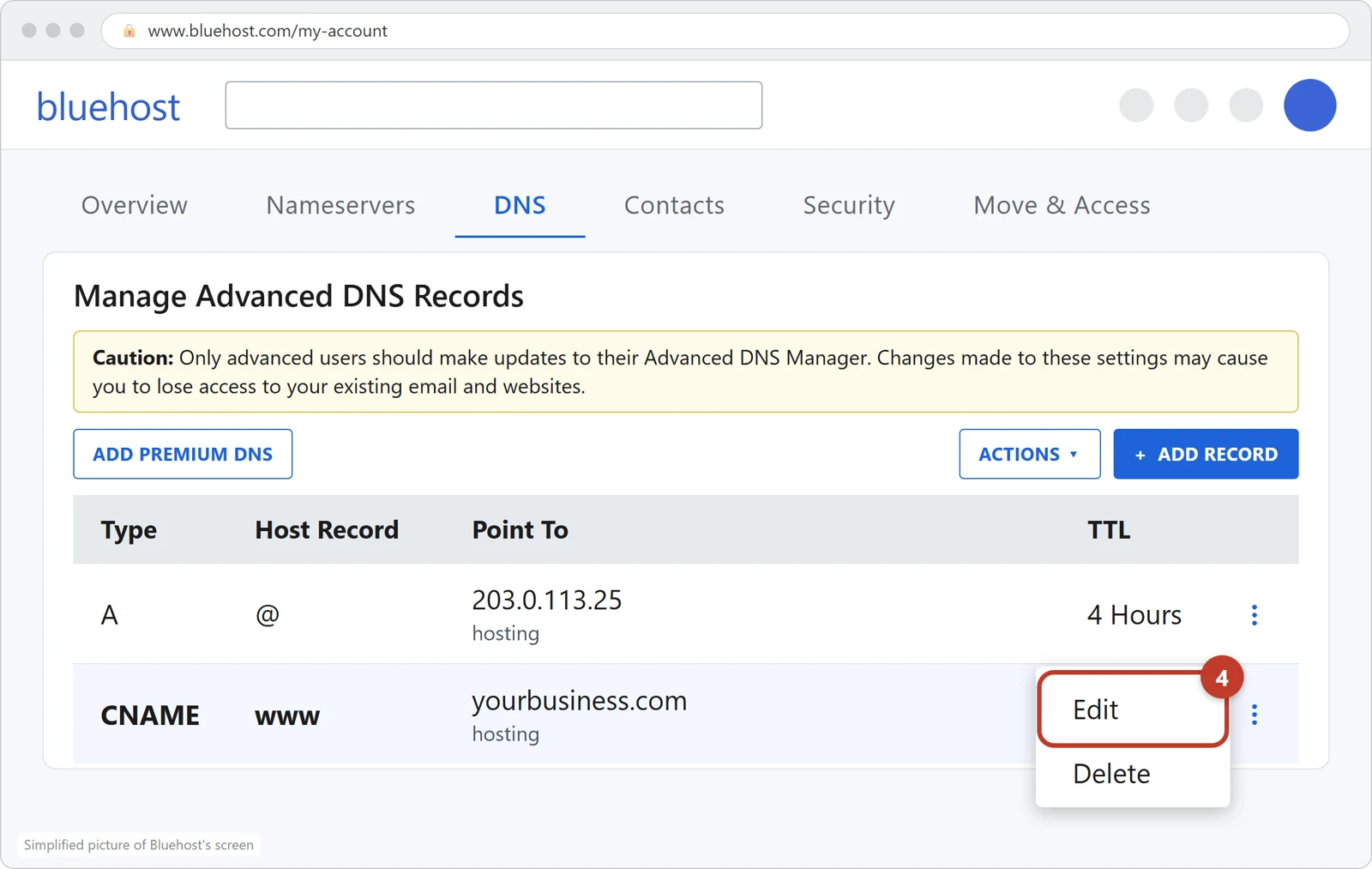Click the blue profile avatar circle

[x=1309, y=106]
